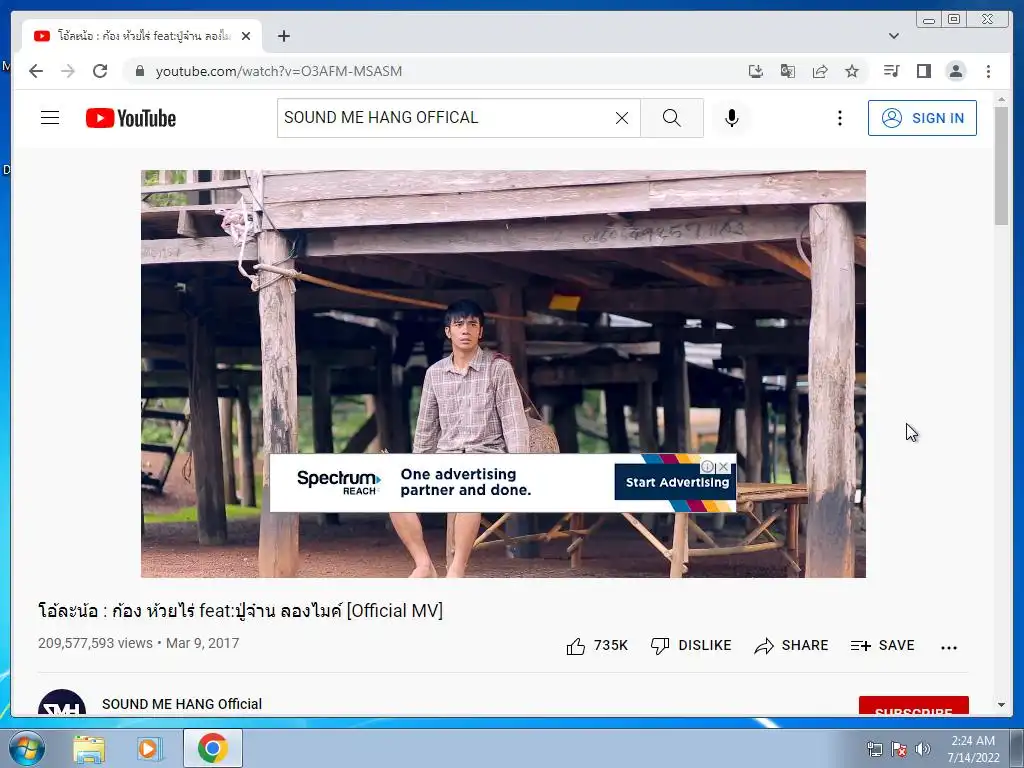The width and height of the screenshot is (1024, 768).
Task: Toggle the Chrome side panel icon
Action: coord(923,71)
